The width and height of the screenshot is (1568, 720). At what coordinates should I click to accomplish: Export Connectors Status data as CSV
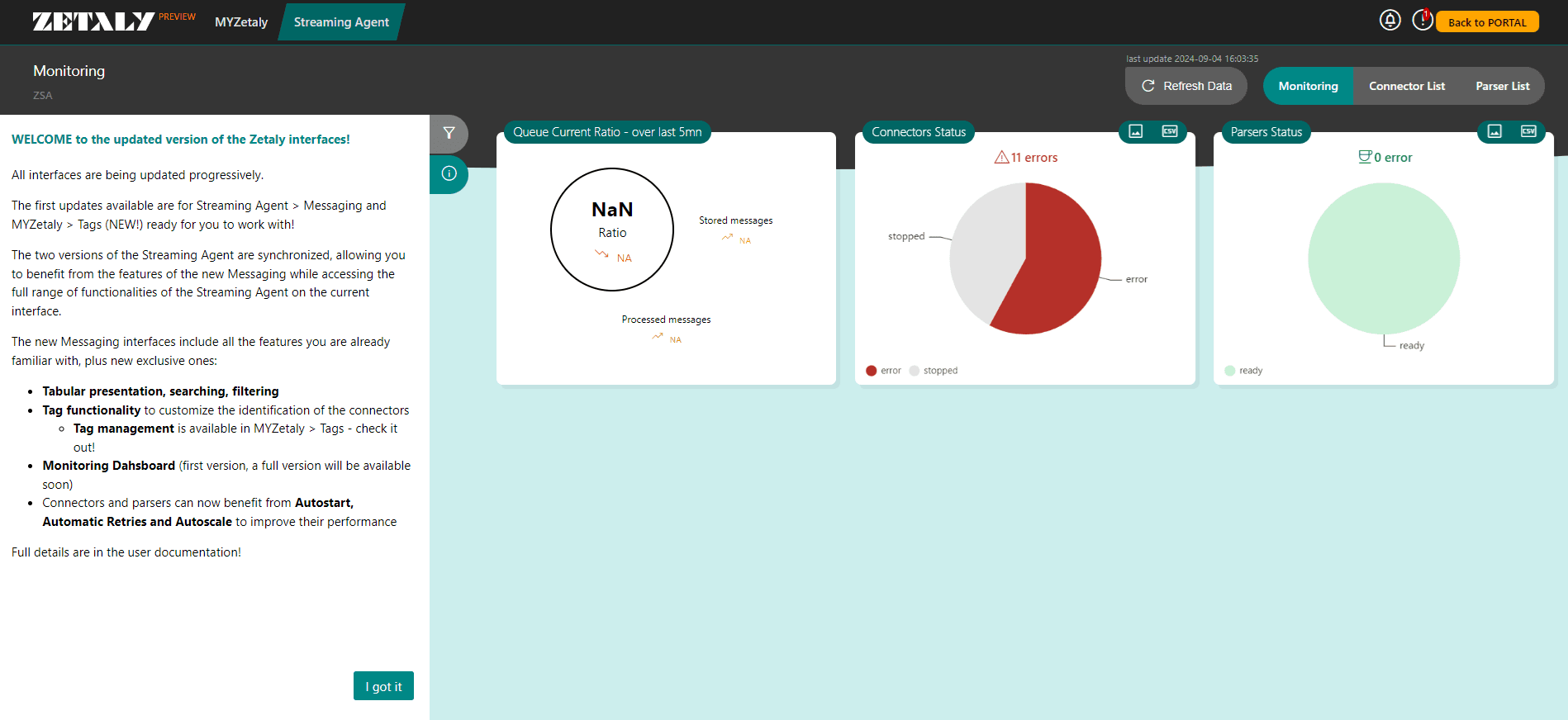tap(1170, 131)
